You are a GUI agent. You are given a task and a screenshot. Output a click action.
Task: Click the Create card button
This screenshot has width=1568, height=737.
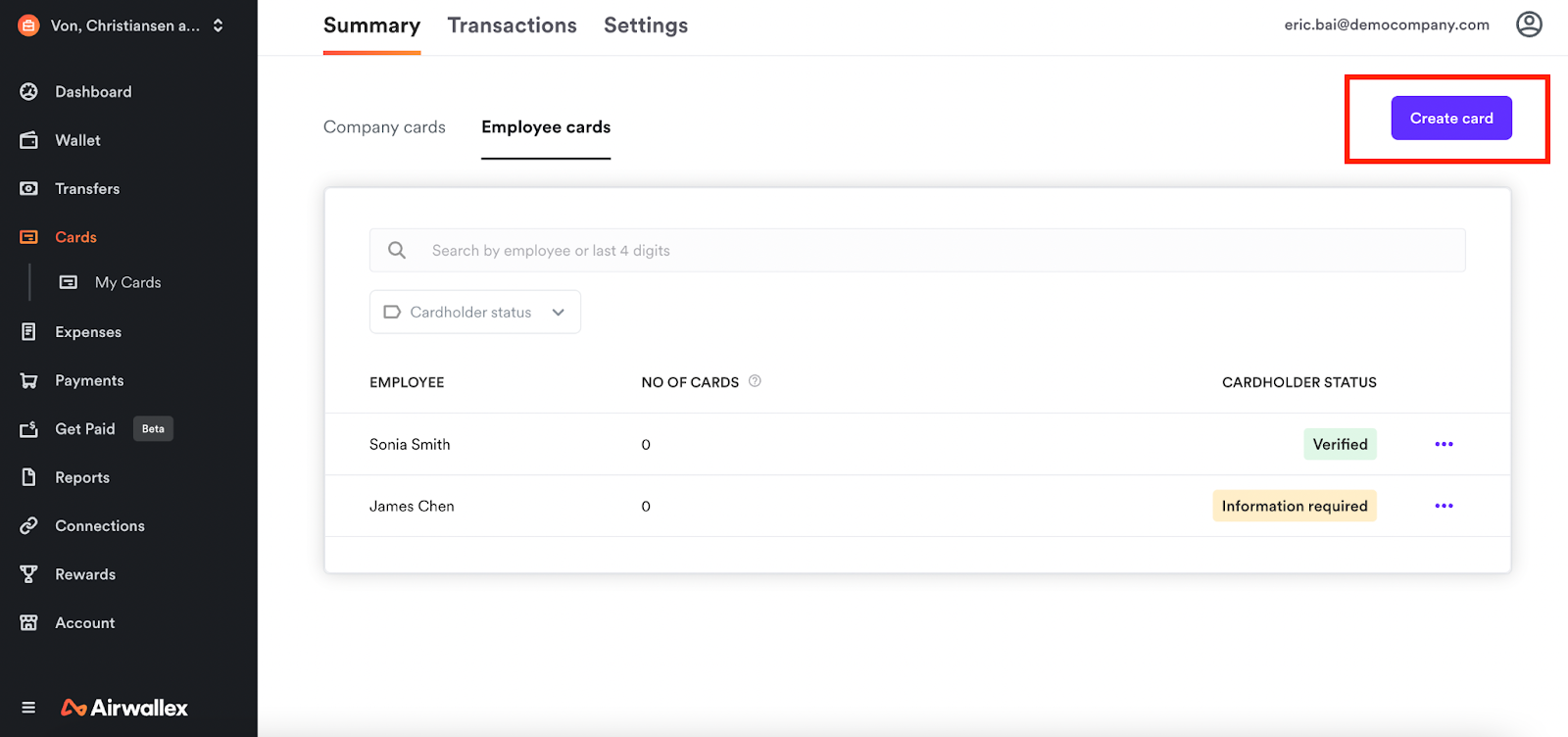[1450, 119]
